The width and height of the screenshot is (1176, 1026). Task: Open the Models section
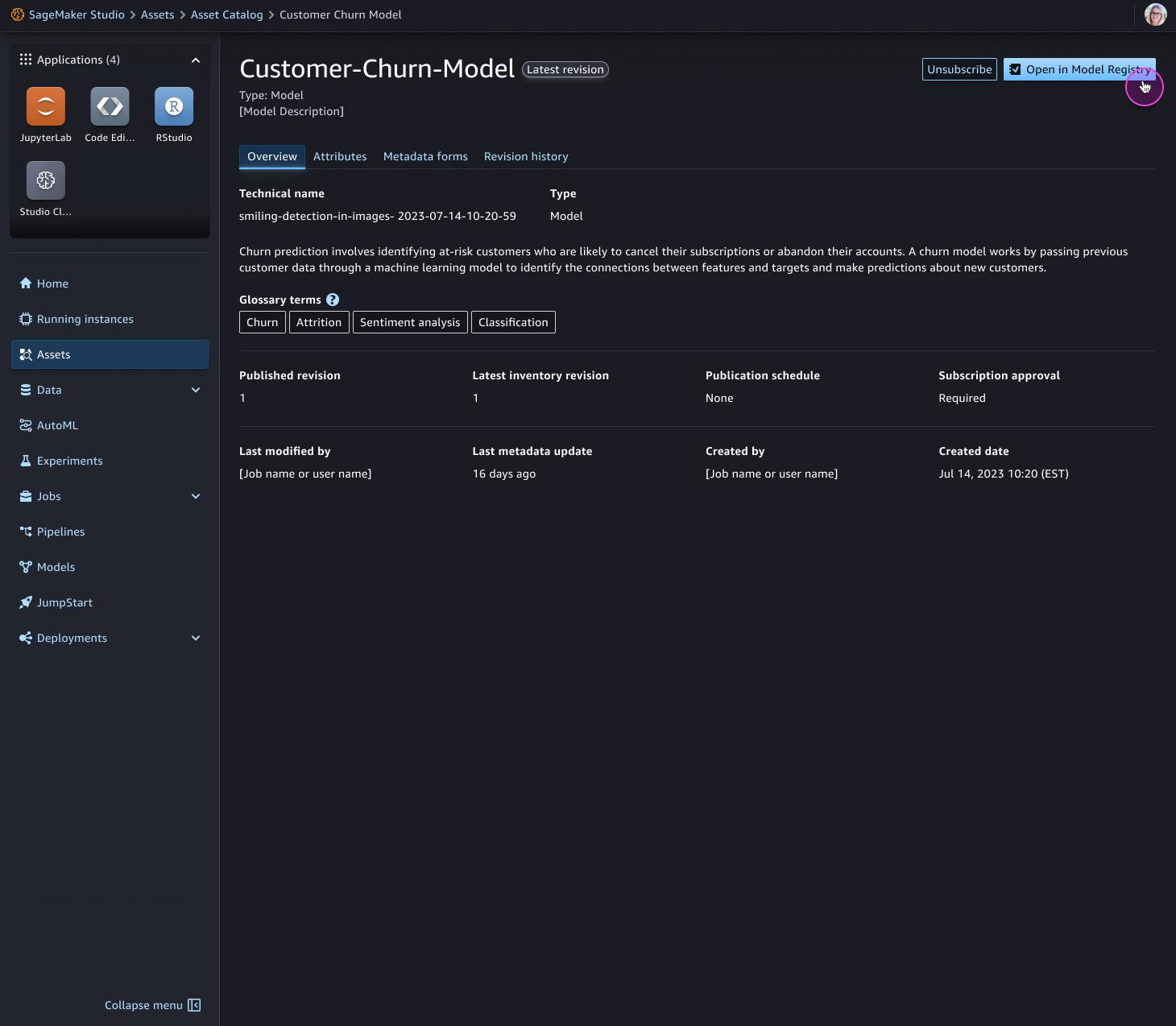coord(110,567)
